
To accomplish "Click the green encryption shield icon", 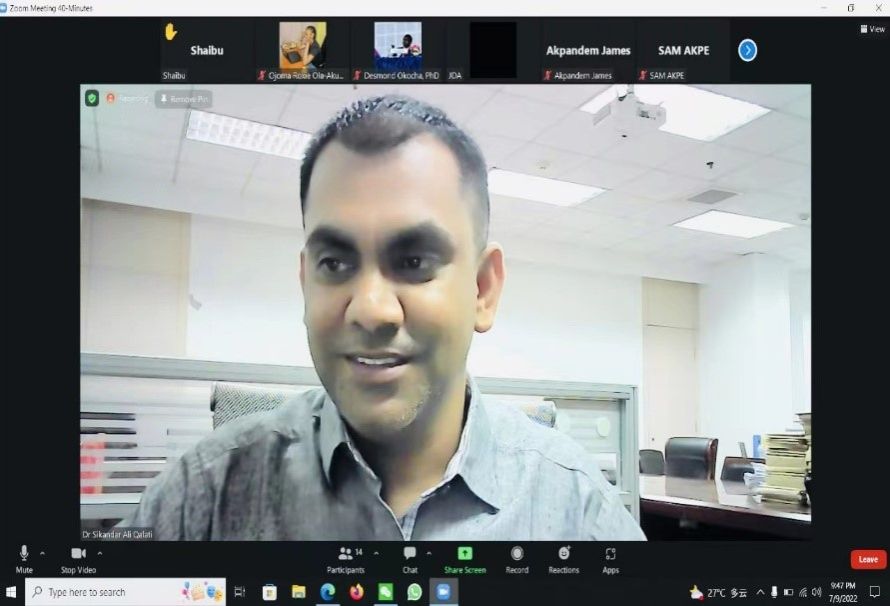I will coord(92,98).
